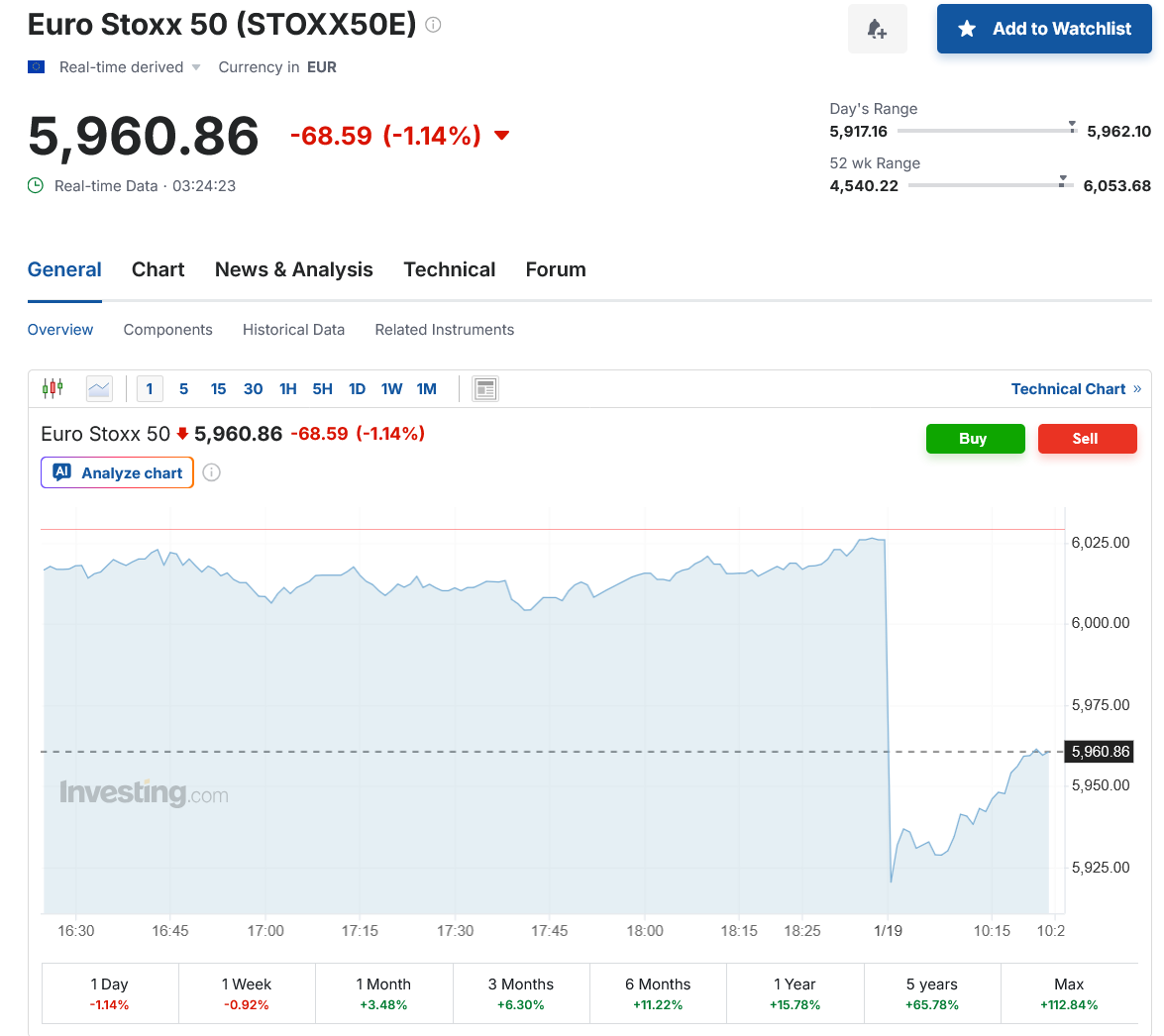The height and width of the screenshot is (1036, 1164).
Task: Open the Components sub-tab
Action: point(167,330)
